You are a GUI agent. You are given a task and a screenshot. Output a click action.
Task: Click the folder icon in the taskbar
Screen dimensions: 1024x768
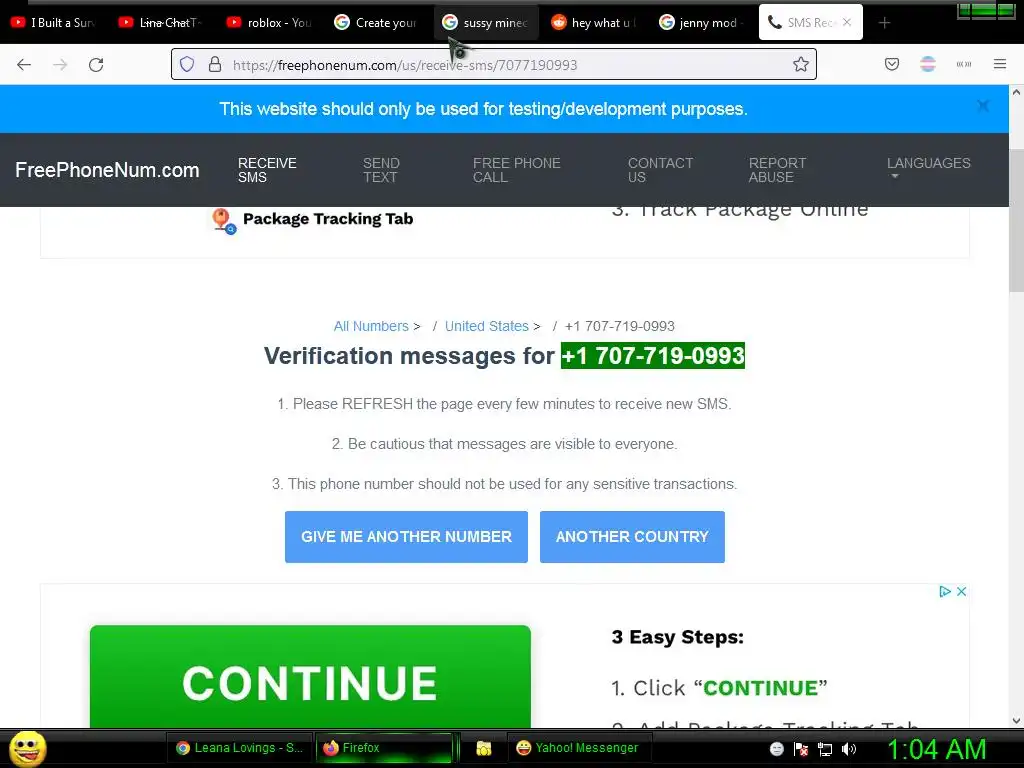[483, 748]
